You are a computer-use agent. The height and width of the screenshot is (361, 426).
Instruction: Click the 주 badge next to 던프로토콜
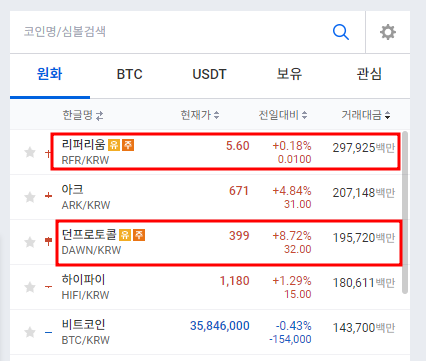coord(139,235)
